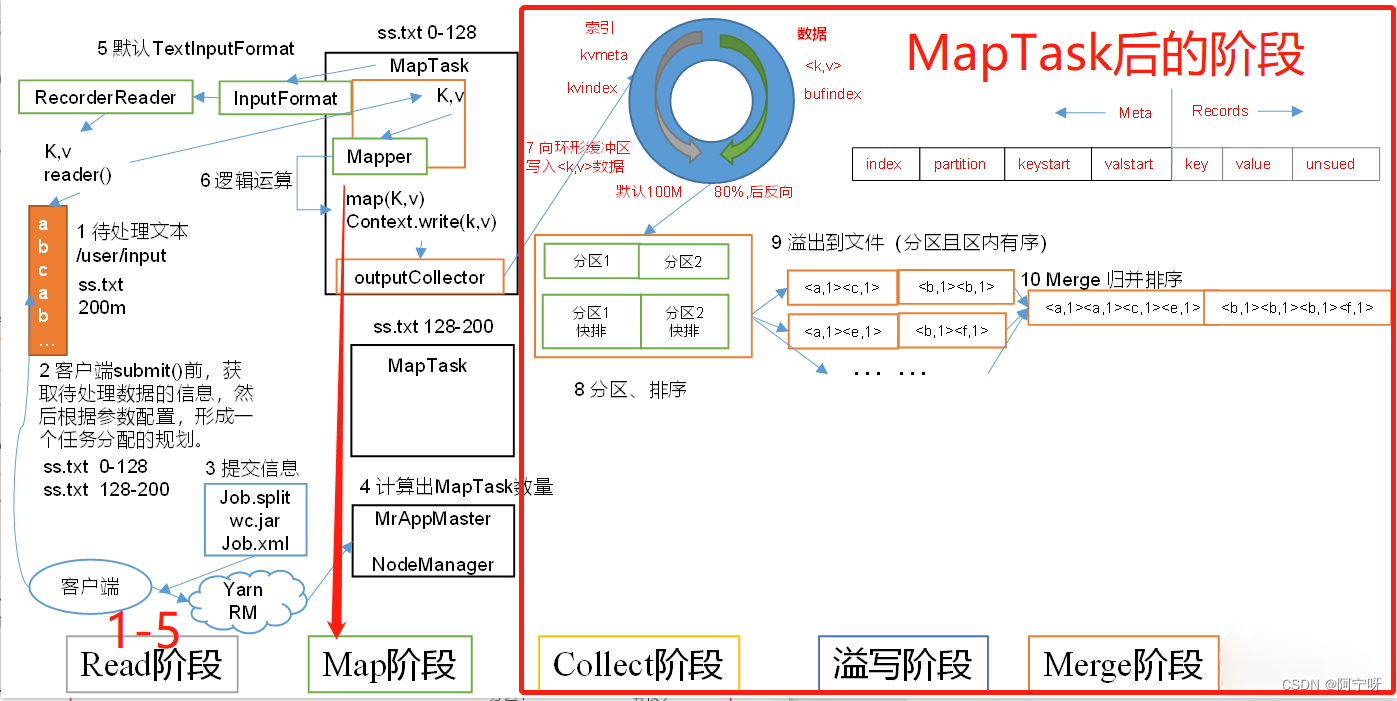Click the InputFormat box
The height and width of the screenshot is (701, 1397).
coord(284,98)
